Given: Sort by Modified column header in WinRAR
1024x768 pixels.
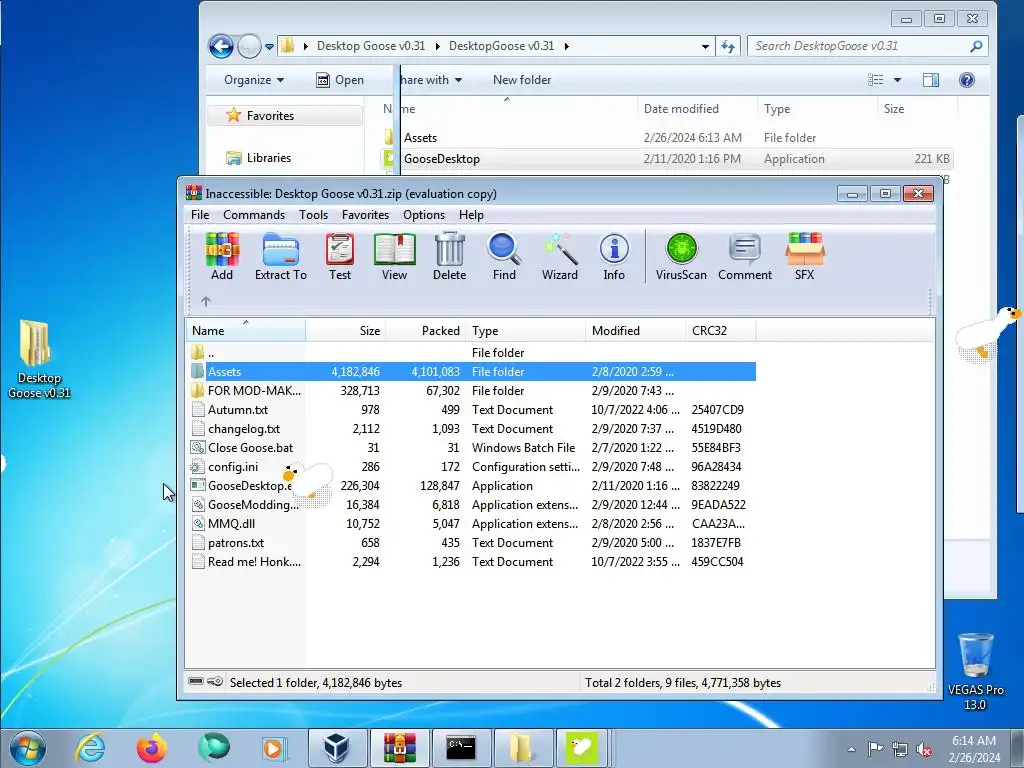Looking at the screenshot, I should (x=635, y=330).
